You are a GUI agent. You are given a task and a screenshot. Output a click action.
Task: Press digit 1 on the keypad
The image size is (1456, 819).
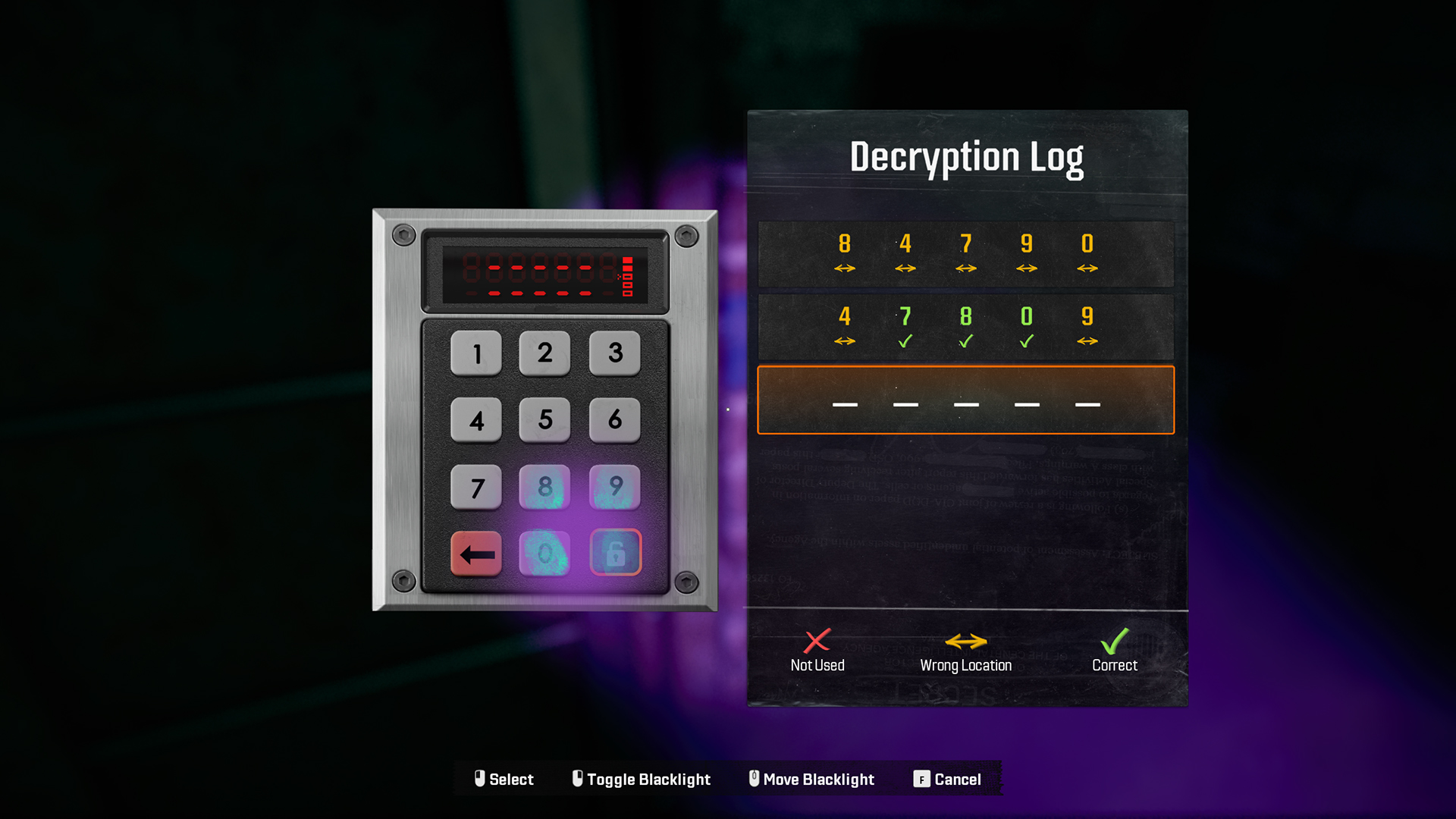tap(478, 352)
